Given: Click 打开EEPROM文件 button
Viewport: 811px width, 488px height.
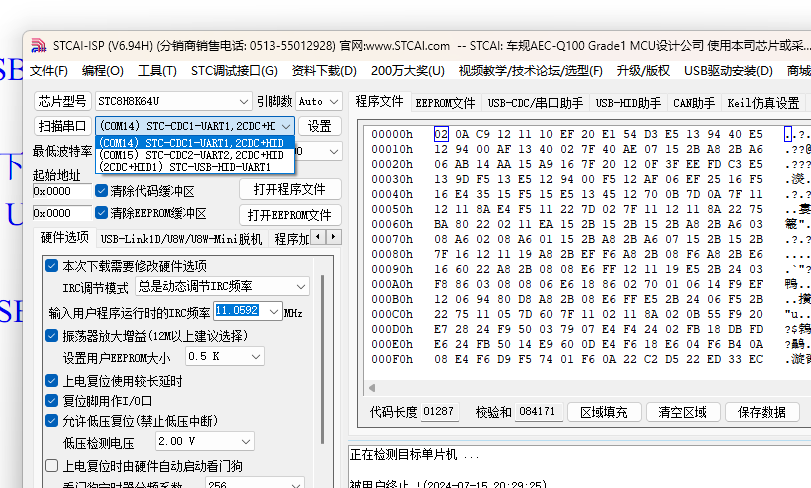Looking at the screenshot, I should (x=290, y=215).
